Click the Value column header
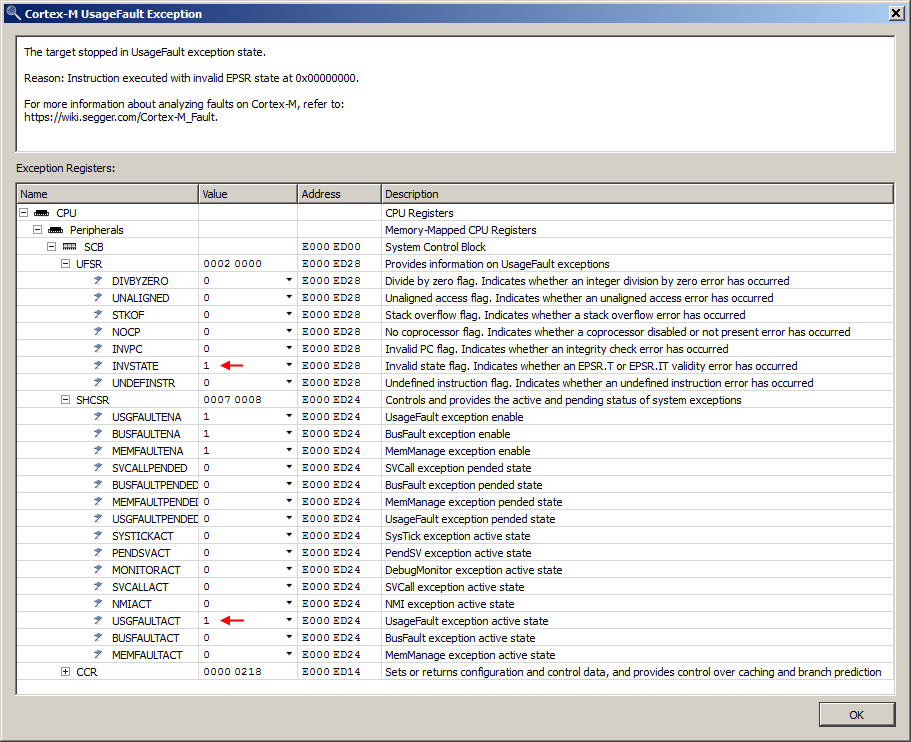911x742 pixels. pos(246,193)
